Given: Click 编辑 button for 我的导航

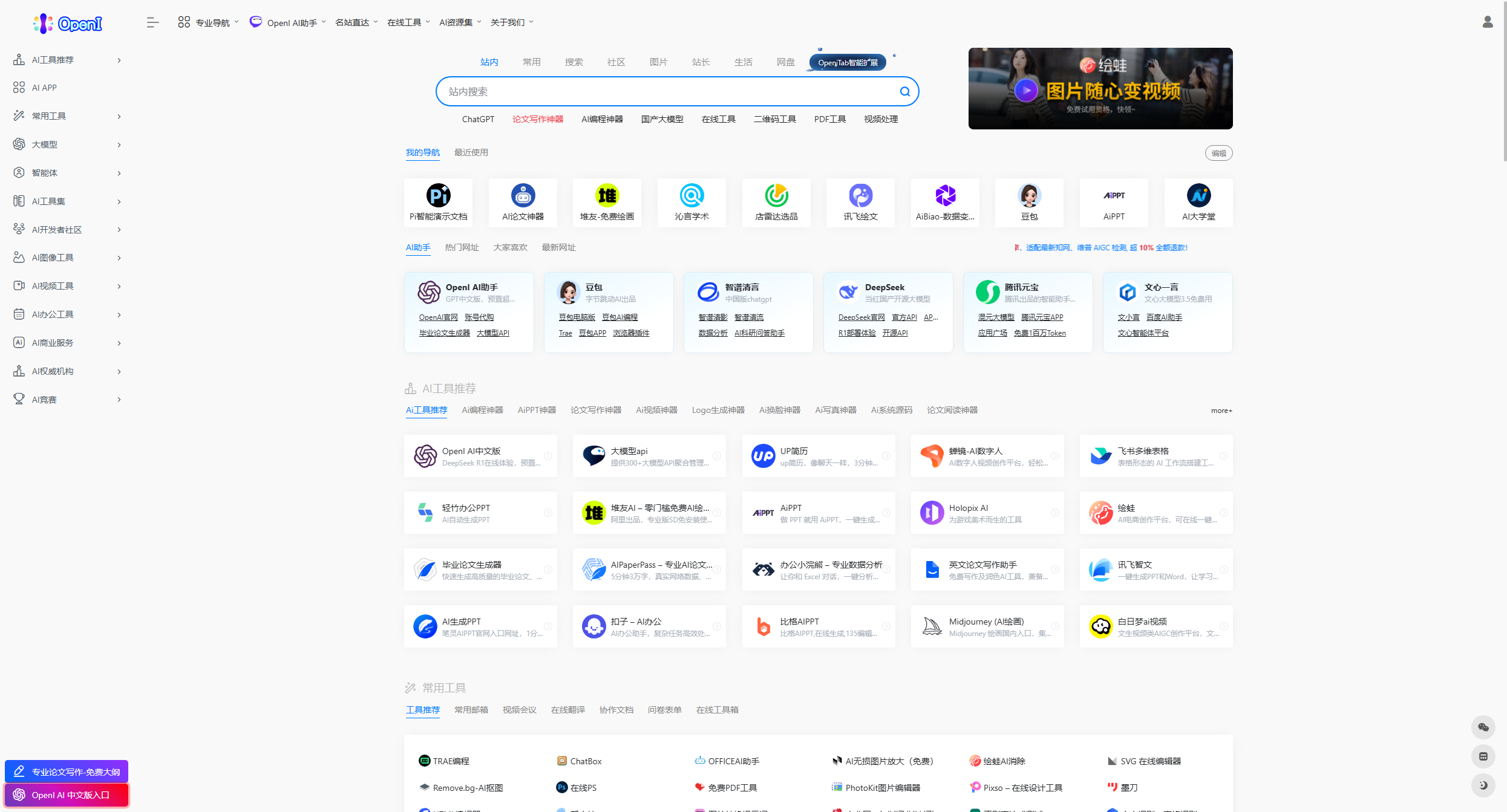Looking at the screenshot, I should pyautogui.click(x=1218, y=154).
